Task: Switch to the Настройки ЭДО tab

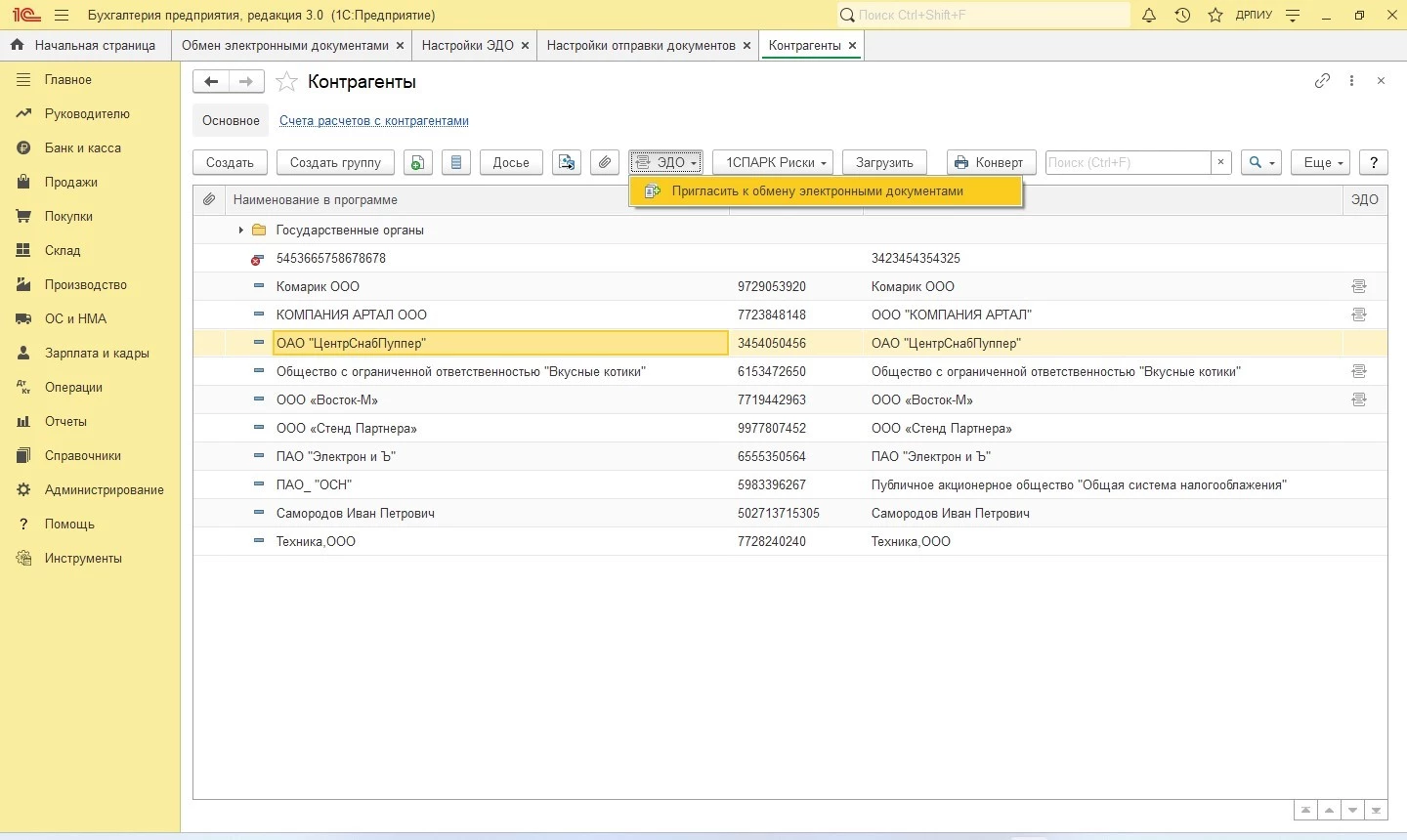Action: (x=467, y=46)
